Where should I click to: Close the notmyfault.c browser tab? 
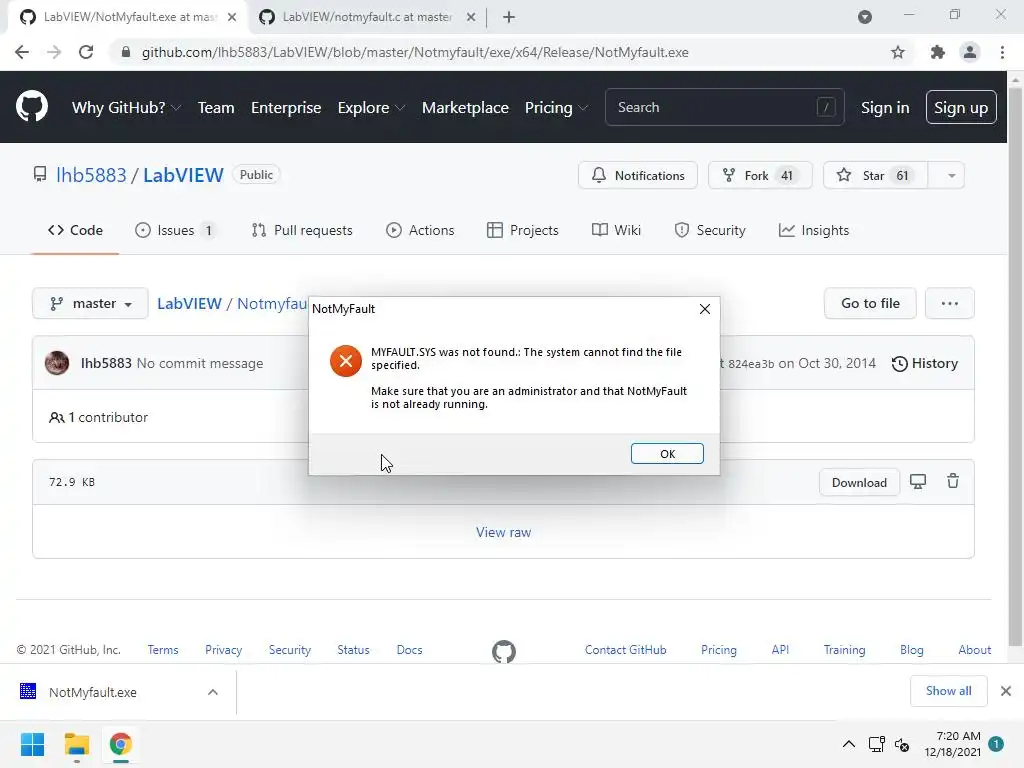coord(471,17)
